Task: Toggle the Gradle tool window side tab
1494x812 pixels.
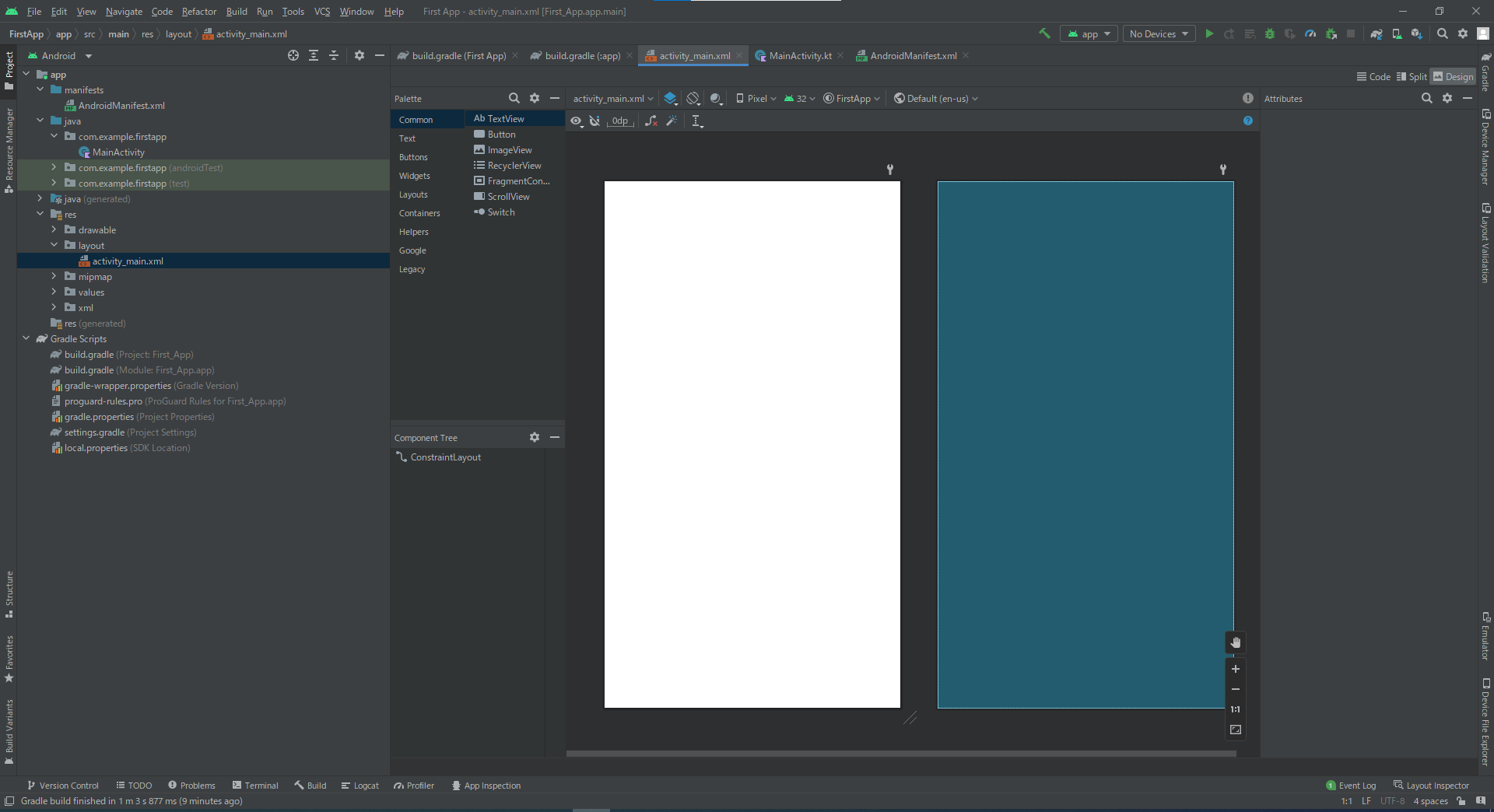Action: 1485,72
